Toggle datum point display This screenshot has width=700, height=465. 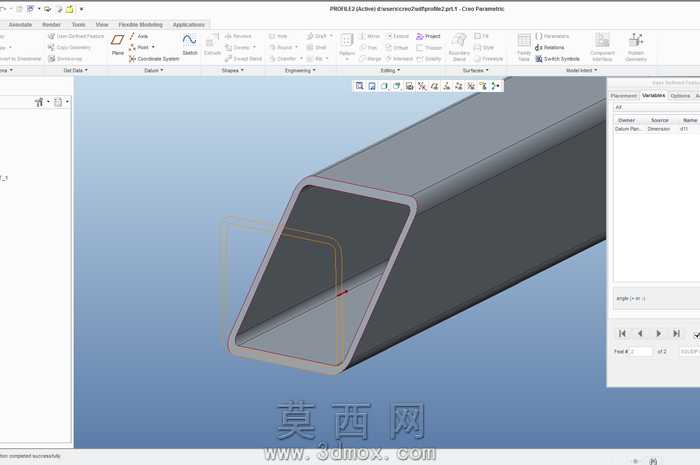pos(458,86)
